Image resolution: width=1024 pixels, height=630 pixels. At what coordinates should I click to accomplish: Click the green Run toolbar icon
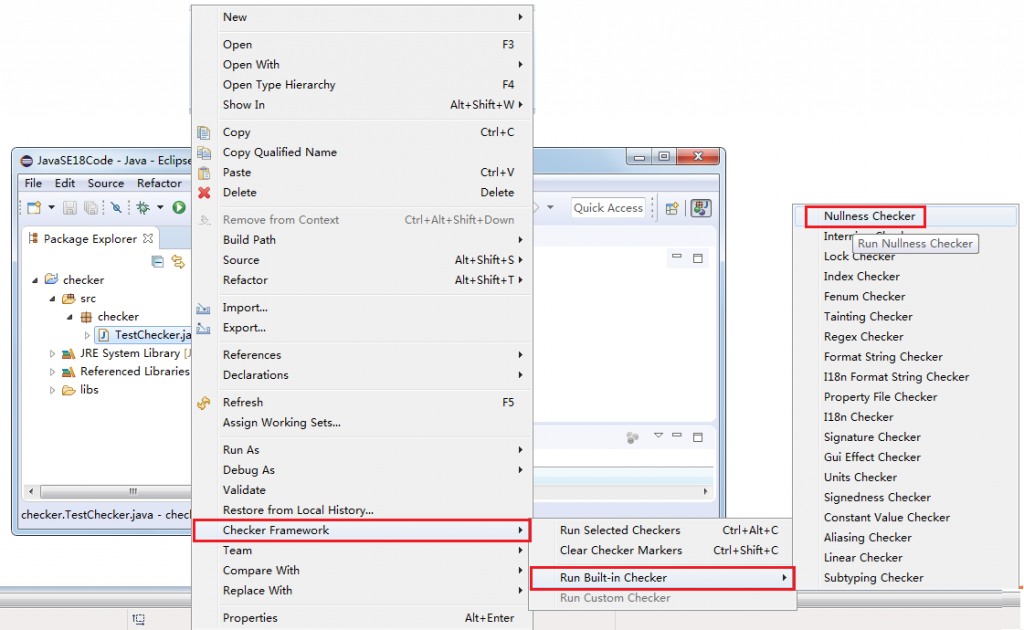(178, 208)
